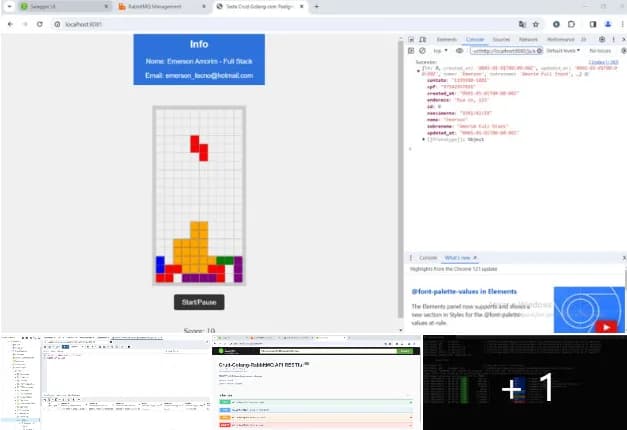
Task: Toggle the DevTools device toolbar icon
Action: (422, 39)
